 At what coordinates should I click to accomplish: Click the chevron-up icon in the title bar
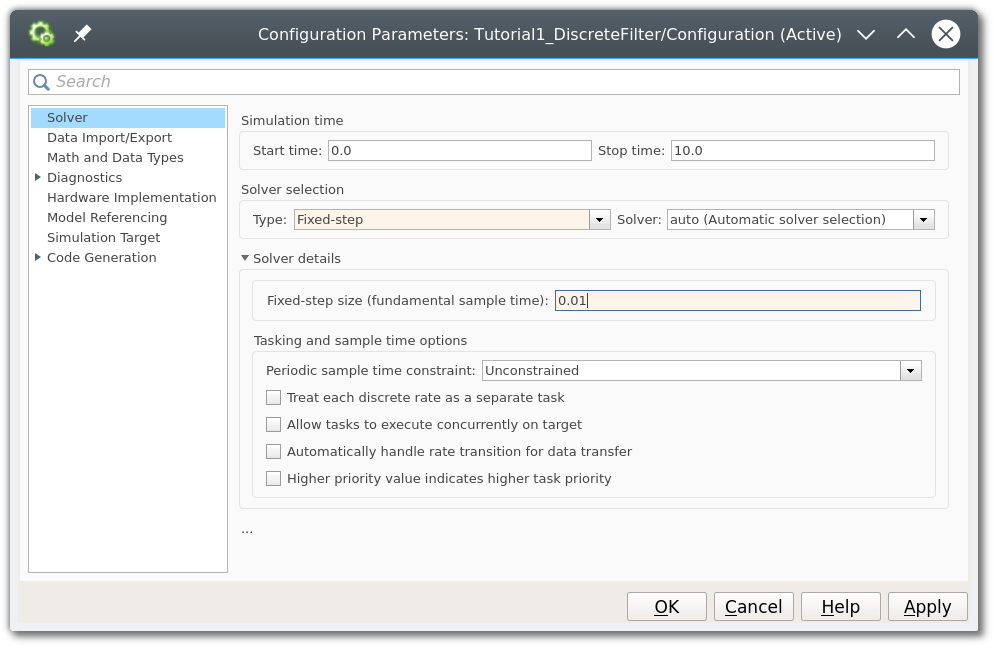click(905, 33)
